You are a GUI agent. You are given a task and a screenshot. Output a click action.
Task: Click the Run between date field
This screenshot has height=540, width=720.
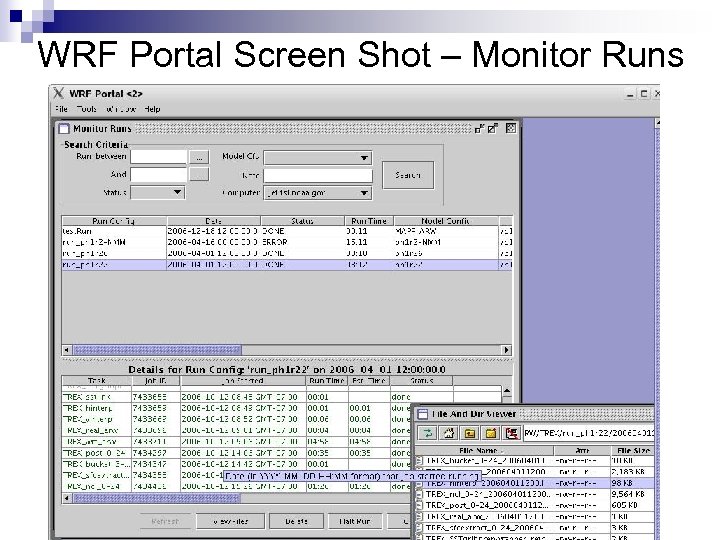159,157
